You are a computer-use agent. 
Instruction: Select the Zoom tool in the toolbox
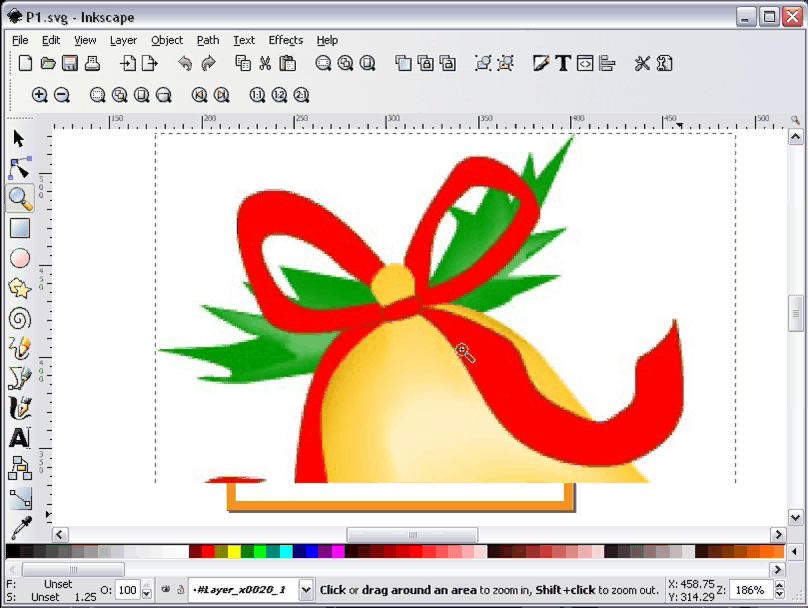tap(19, 198)
